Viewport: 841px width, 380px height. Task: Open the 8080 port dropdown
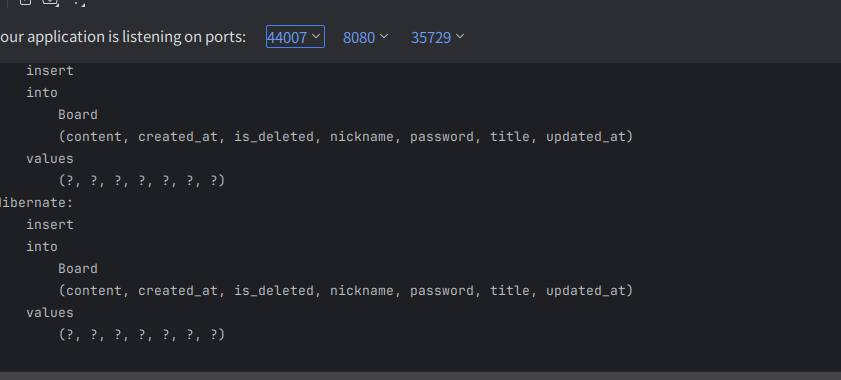click(365, 37)
